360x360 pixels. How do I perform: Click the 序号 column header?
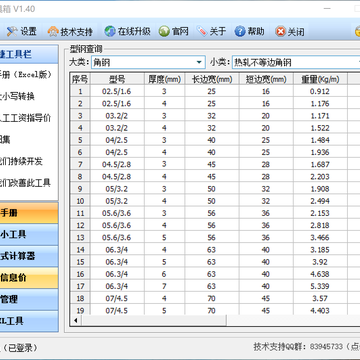(x=80, y=79)
